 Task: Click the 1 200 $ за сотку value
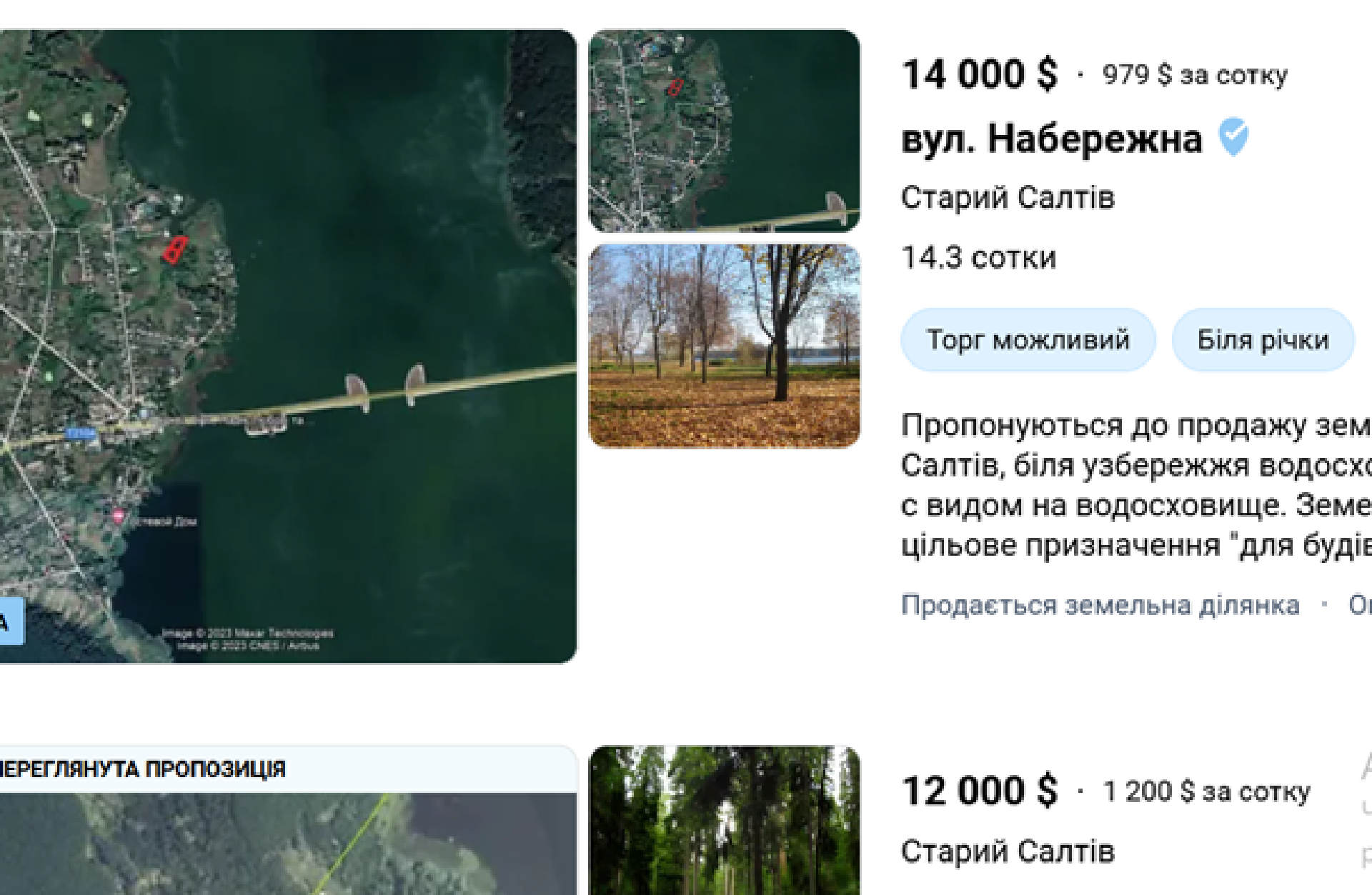pos(1207,792)
